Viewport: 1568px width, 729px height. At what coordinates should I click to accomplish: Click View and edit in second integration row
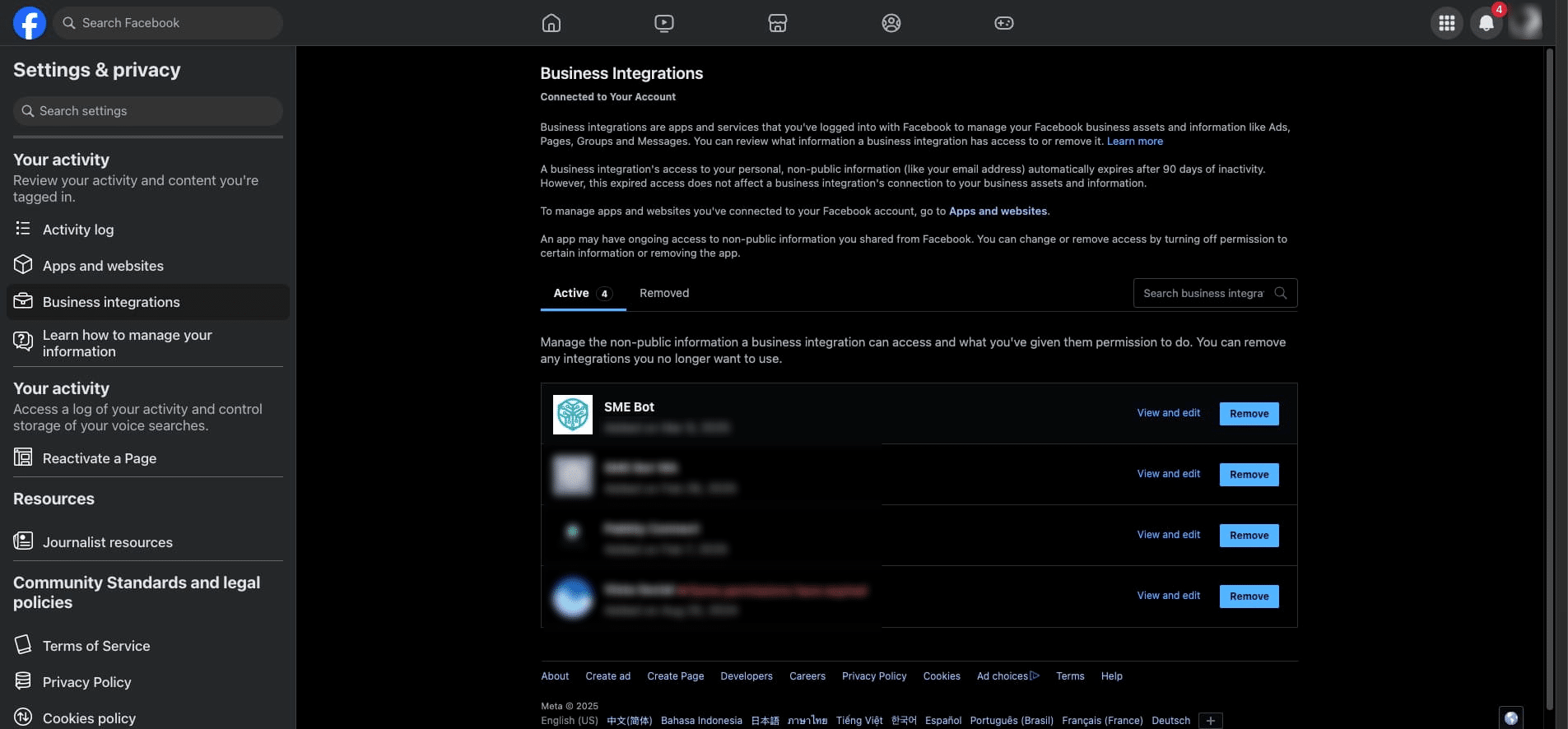point(1169,474)
